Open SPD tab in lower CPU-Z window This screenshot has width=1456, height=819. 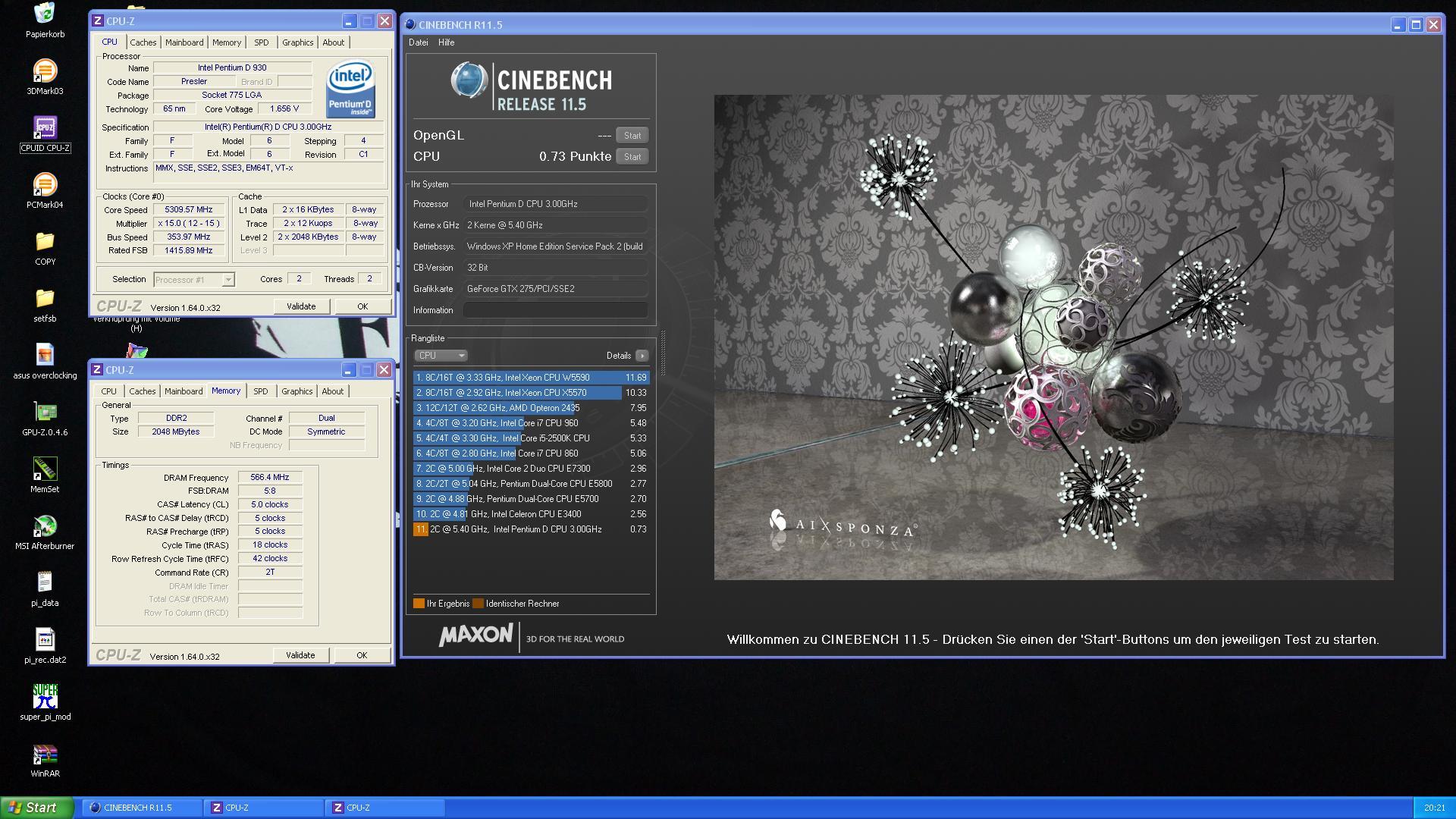(261, 391)
